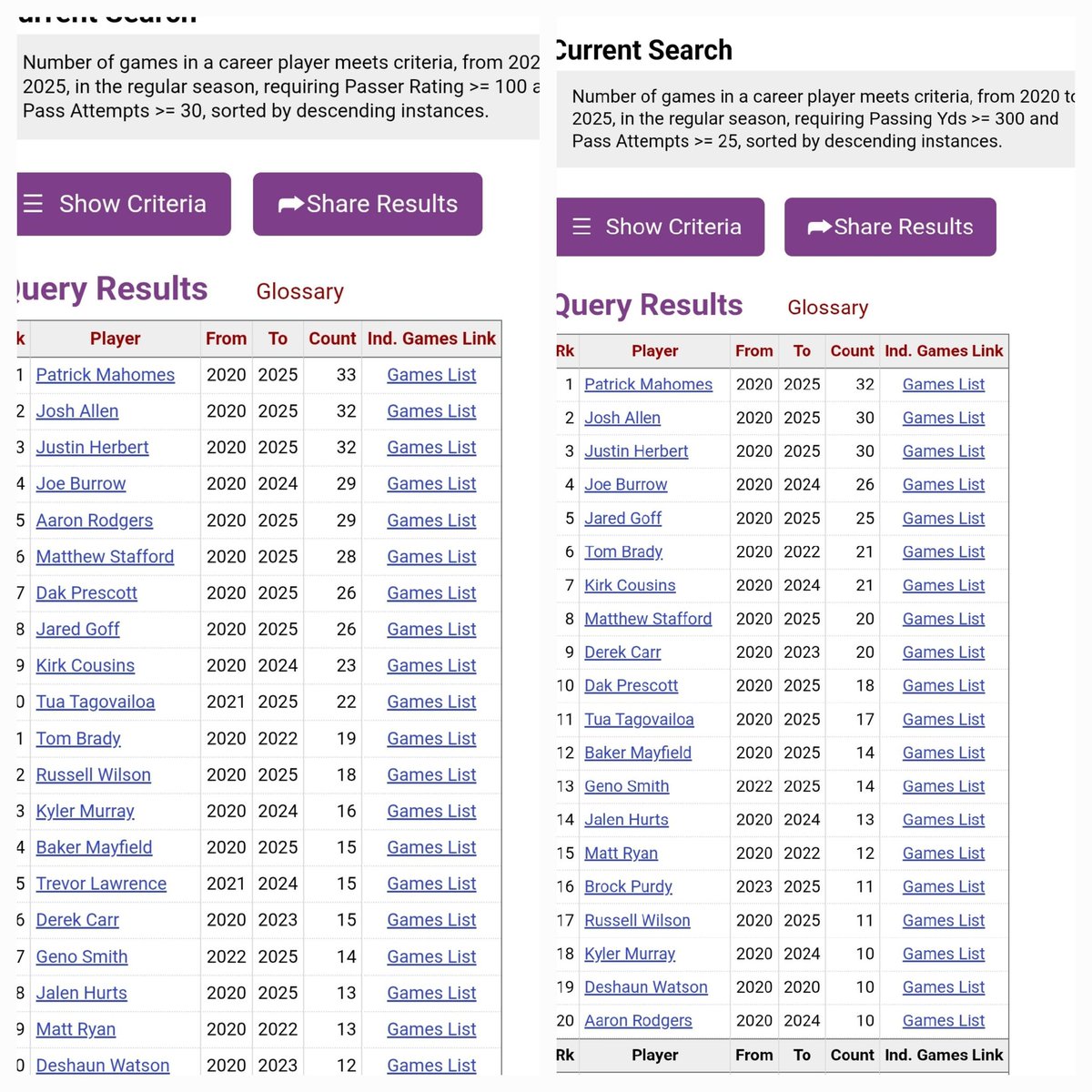
Task: Open Games List for Matt Ryan, left table
Action: pos(431,1029)
